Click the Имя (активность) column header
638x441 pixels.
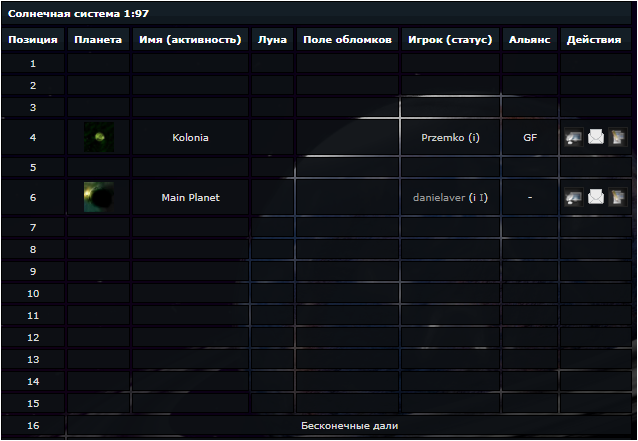tap(190, 39)
